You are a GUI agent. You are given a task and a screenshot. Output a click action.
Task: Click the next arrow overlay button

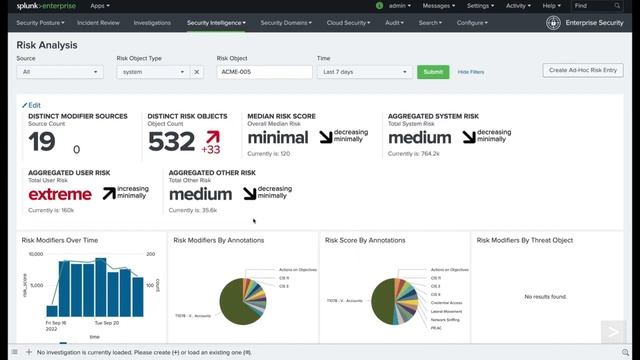tap(613, 332)
